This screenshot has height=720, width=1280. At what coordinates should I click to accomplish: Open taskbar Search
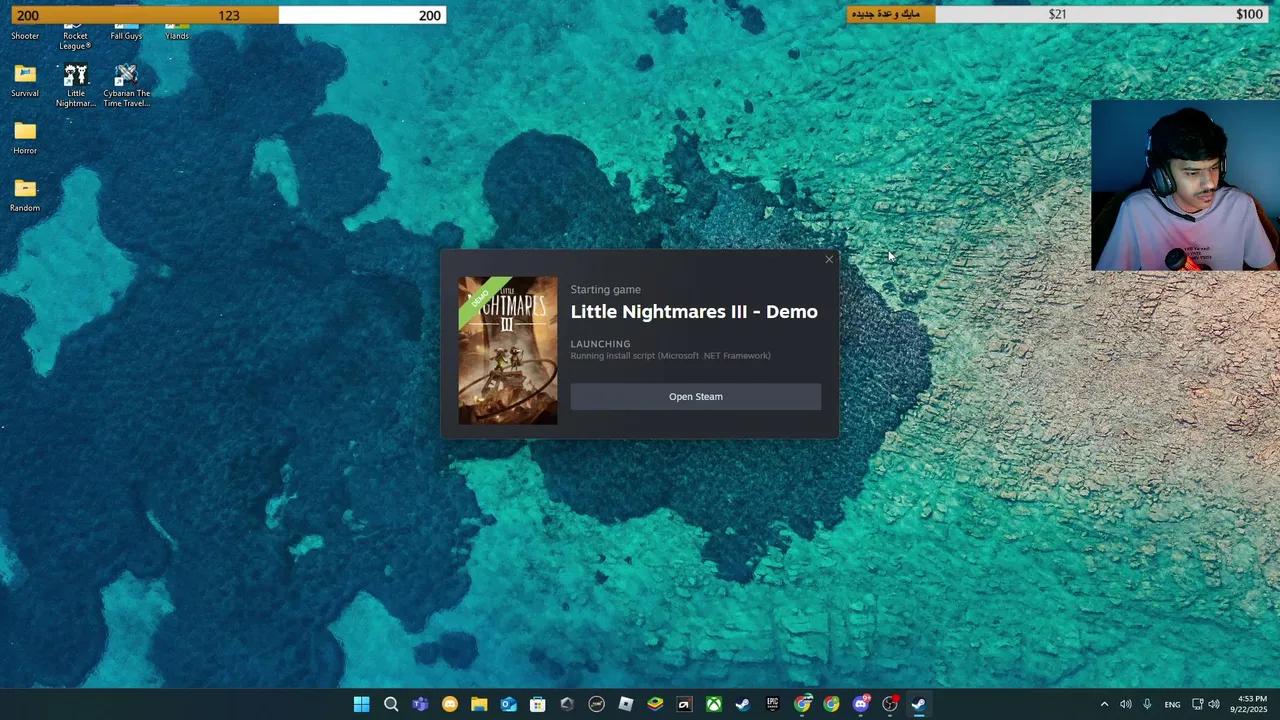(x=391, y=704)
